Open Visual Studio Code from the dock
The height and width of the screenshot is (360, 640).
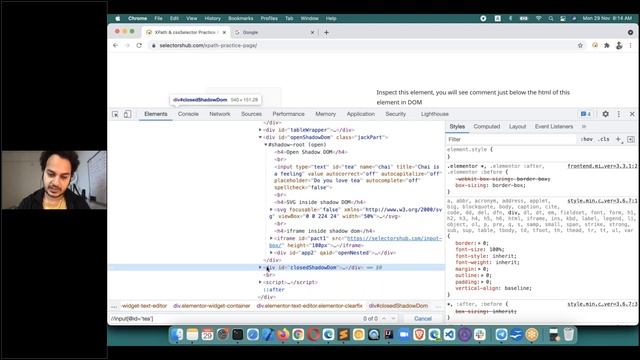[449, 335]
